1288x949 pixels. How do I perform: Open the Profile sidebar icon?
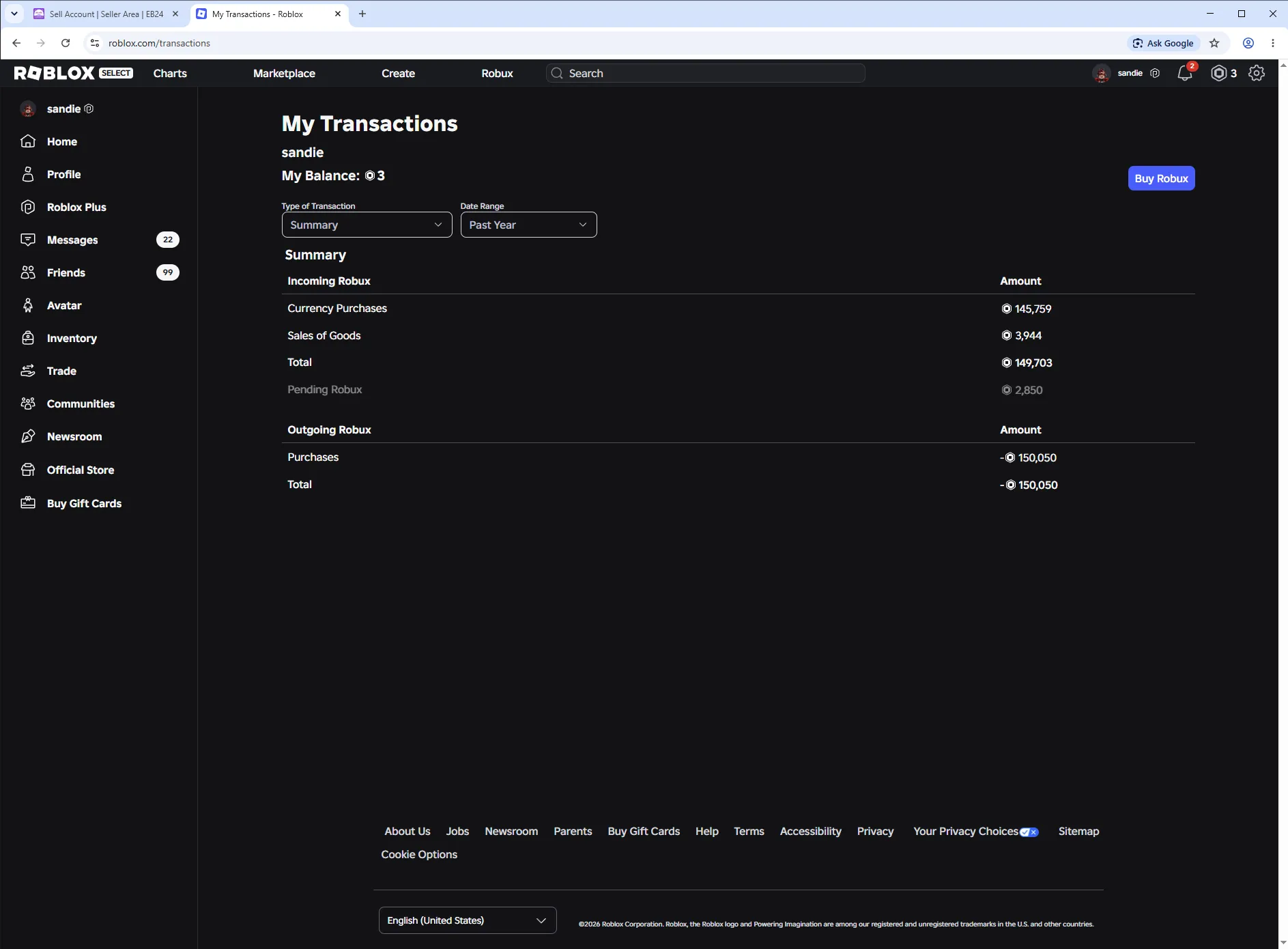click(28, 174)
